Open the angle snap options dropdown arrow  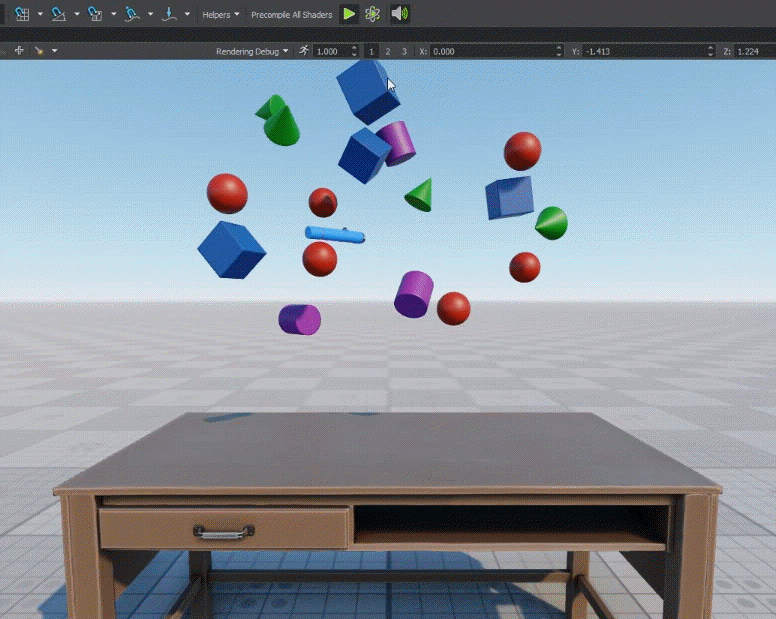point(77,14)
